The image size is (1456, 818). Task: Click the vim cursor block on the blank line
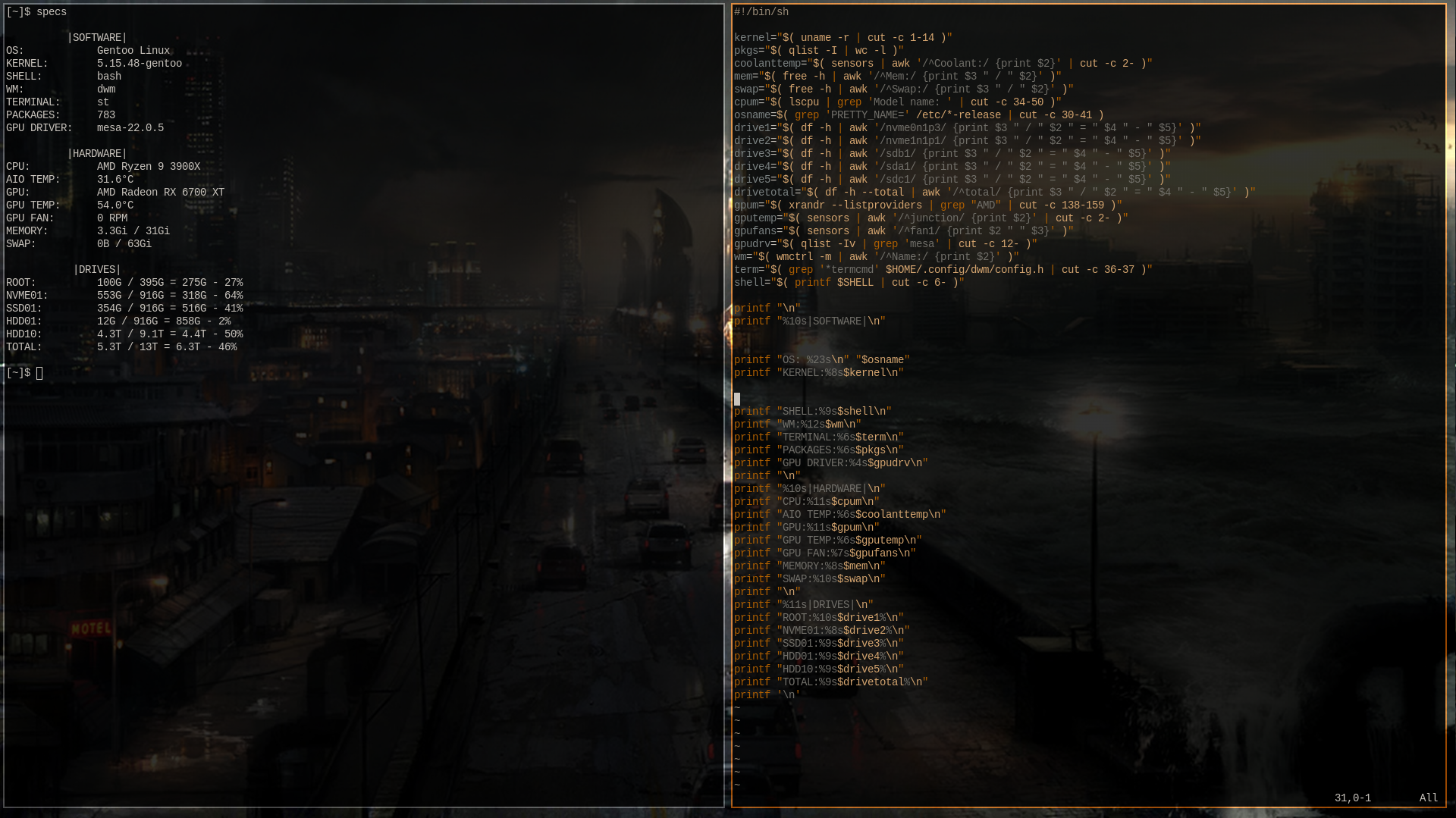coord(737,399)
